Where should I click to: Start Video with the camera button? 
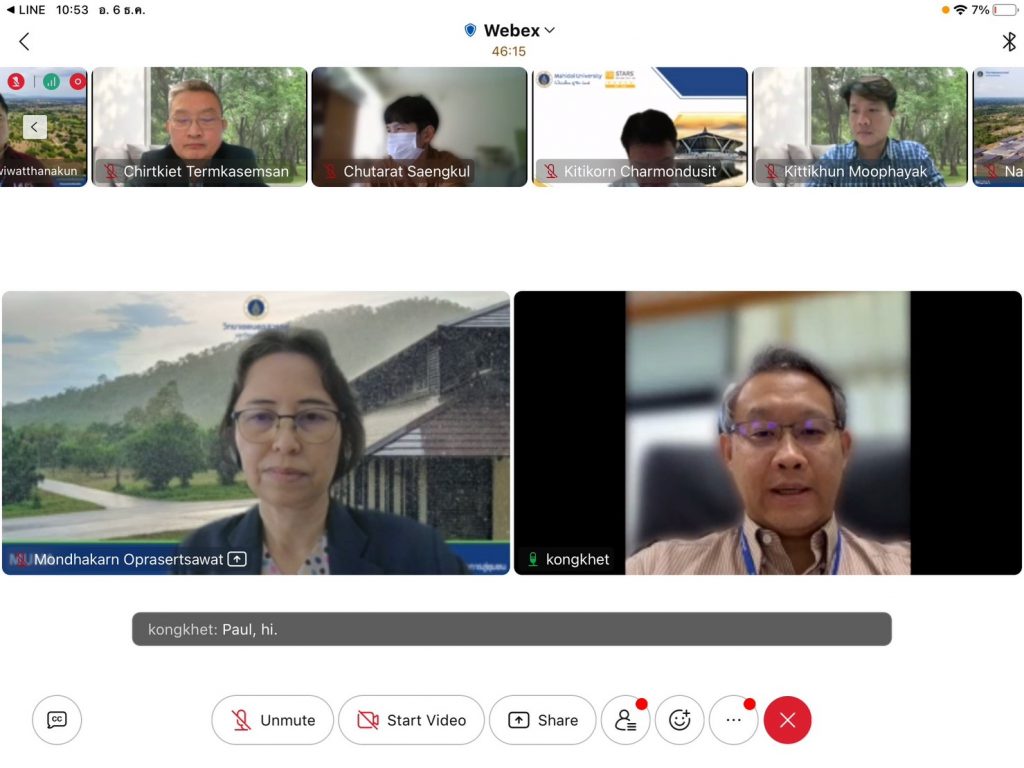411,720
